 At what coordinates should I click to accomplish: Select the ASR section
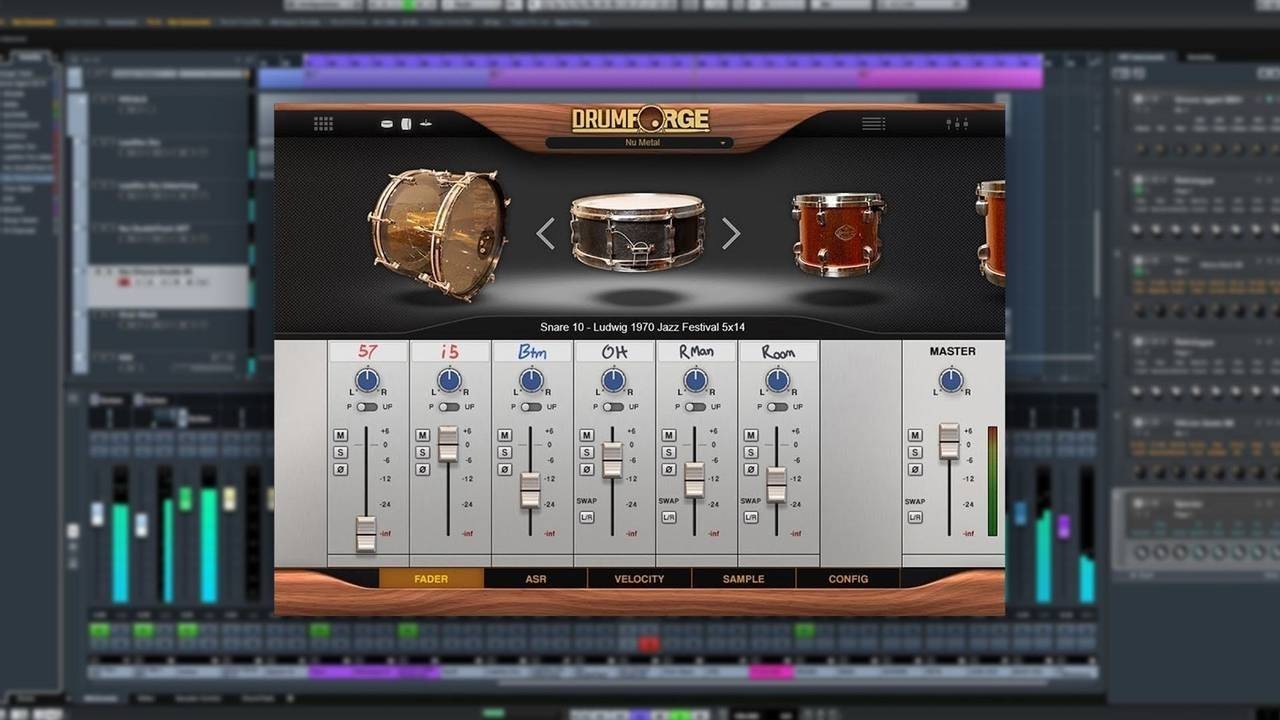[x=536, y=578]
